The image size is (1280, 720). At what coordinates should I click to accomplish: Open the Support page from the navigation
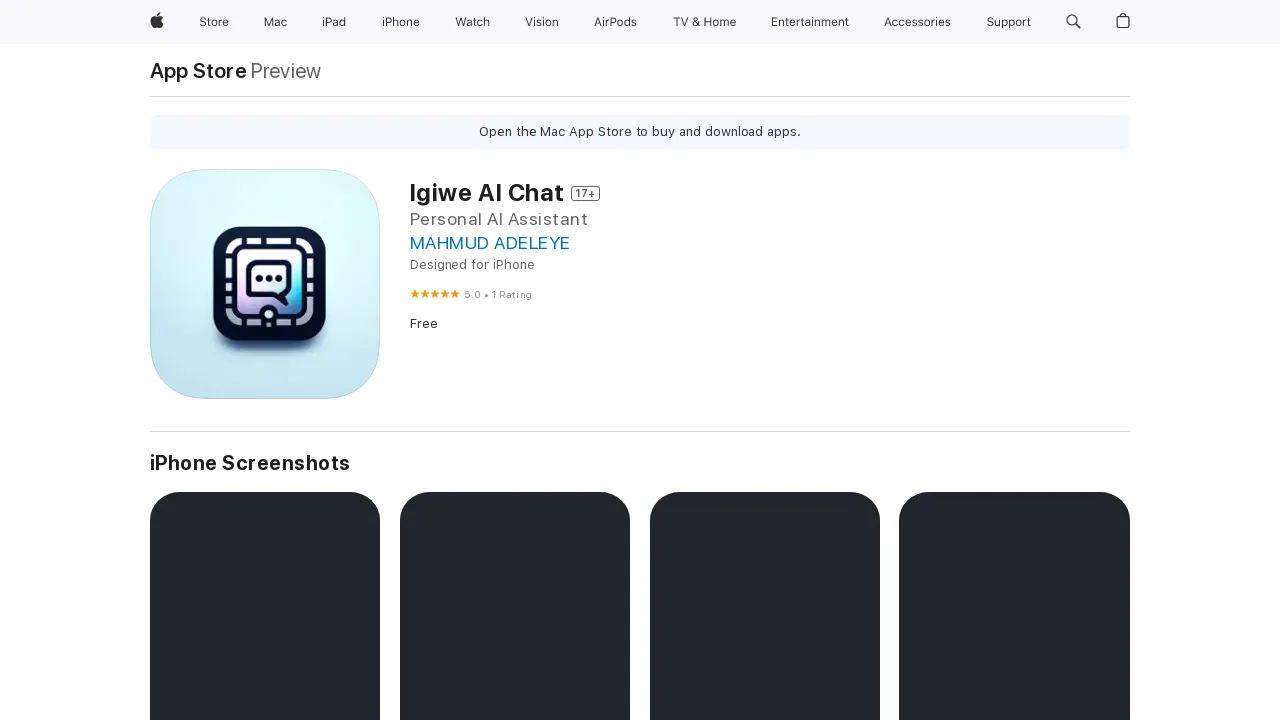point(1009,22)
